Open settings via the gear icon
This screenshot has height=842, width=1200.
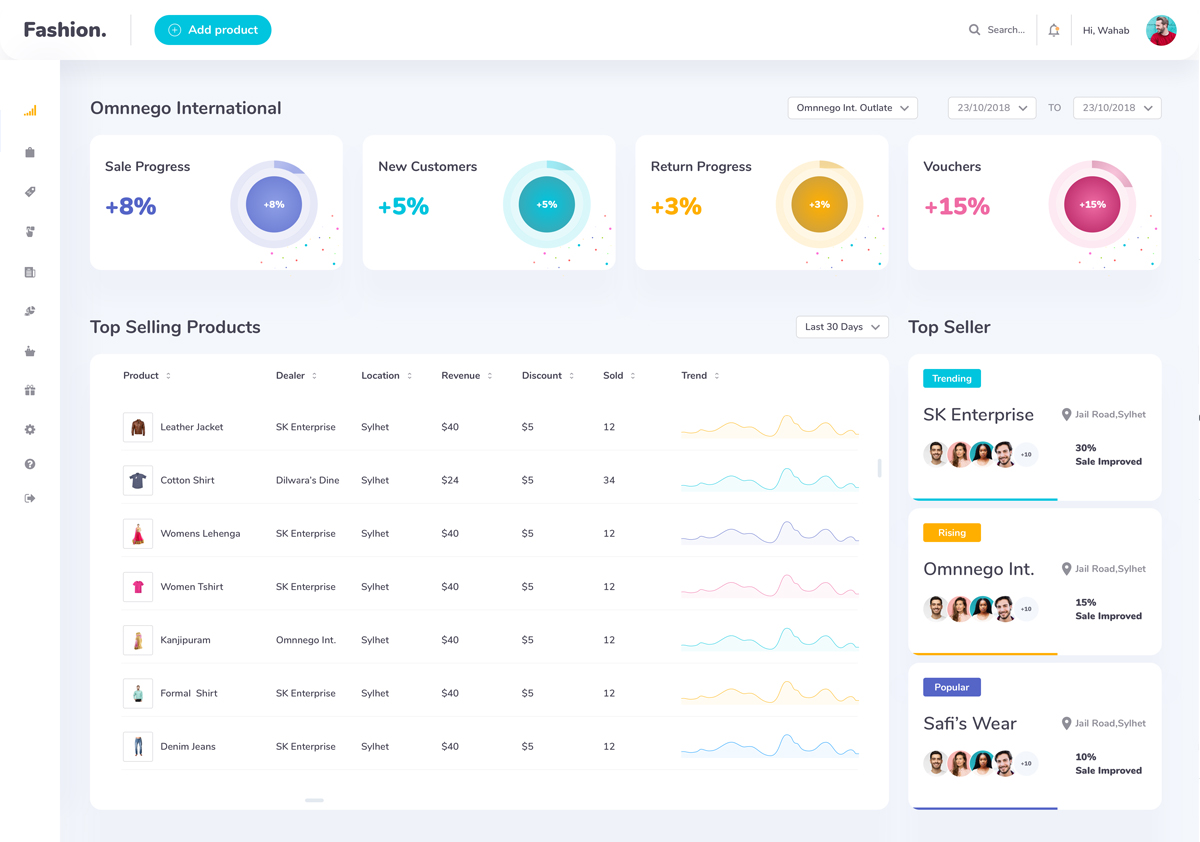point(29,430)
